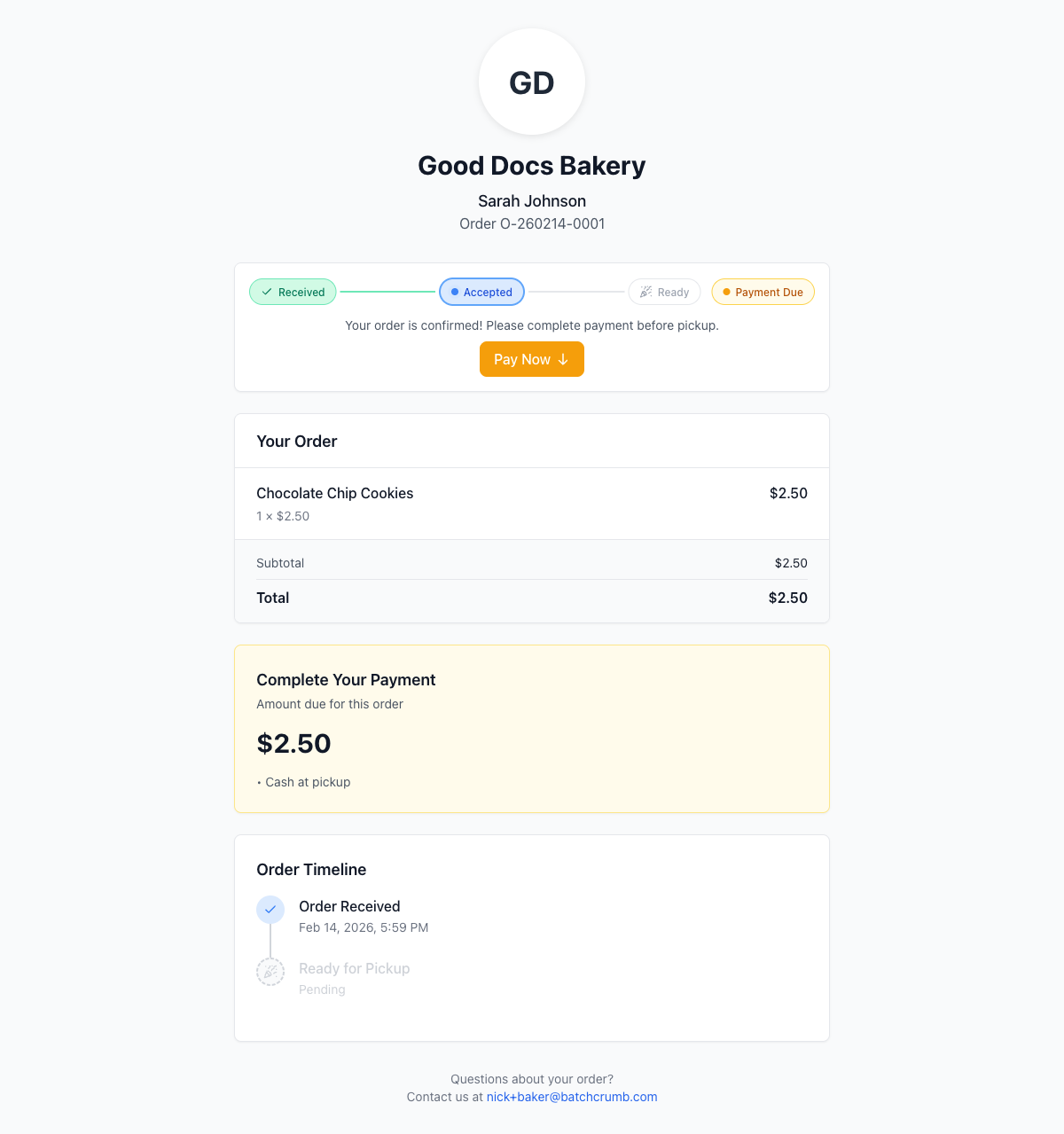Click the Good Docs Bakery heading

pos(532,166)
